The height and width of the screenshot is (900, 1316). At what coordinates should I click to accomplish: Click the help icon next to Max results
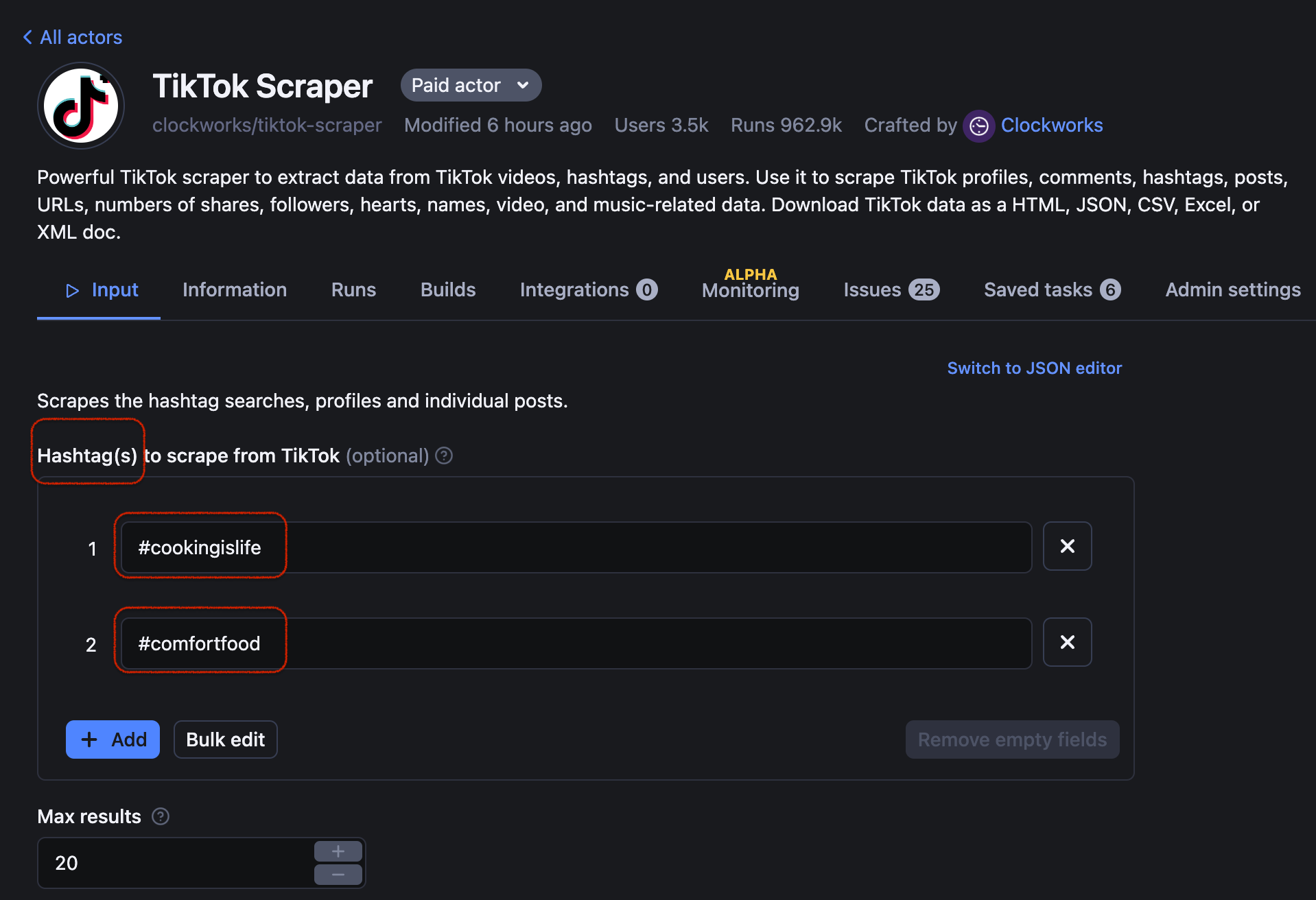(161, 816)
